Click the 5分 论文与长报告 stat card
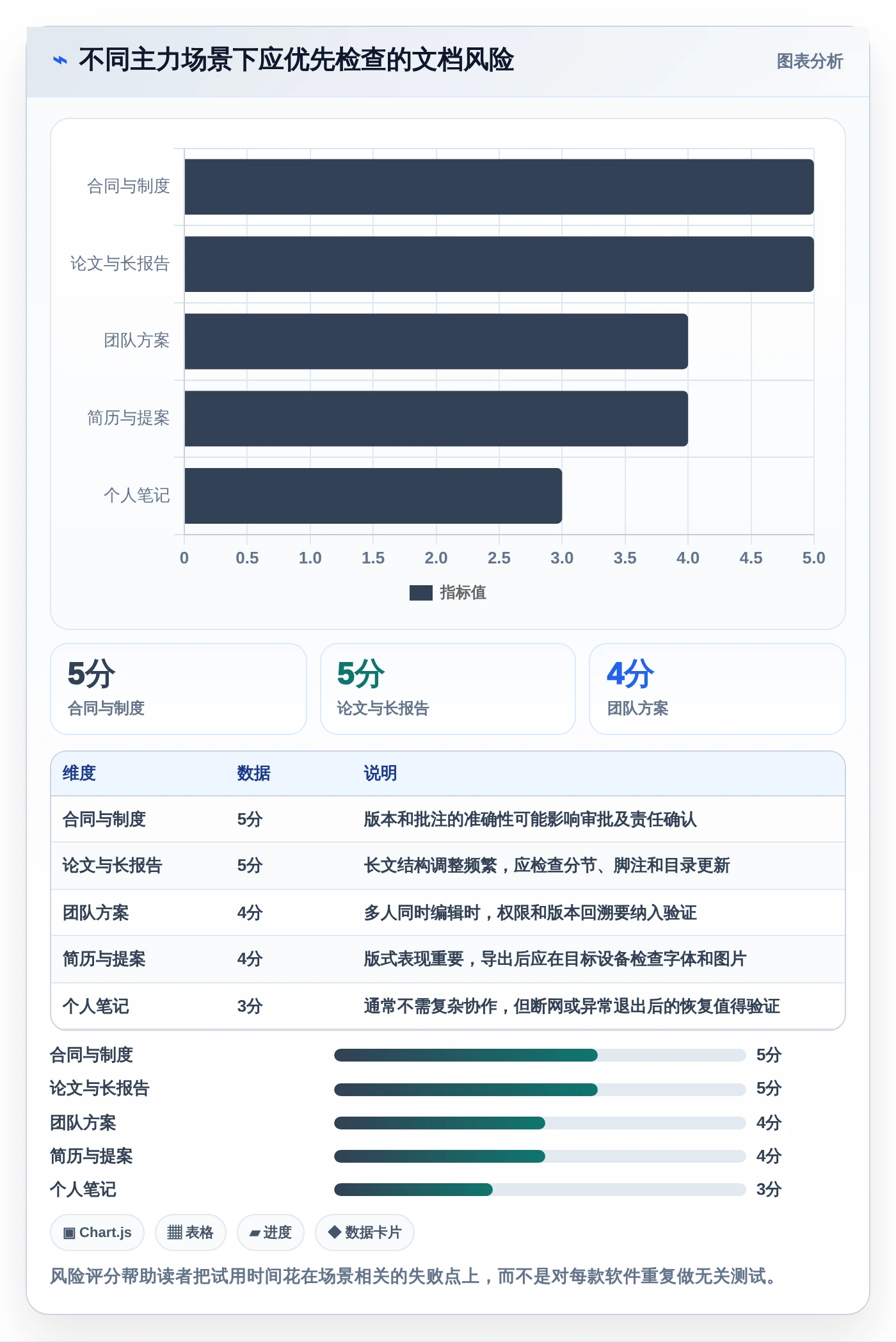Screen dimensions: 896x1342 click(448, 689)
